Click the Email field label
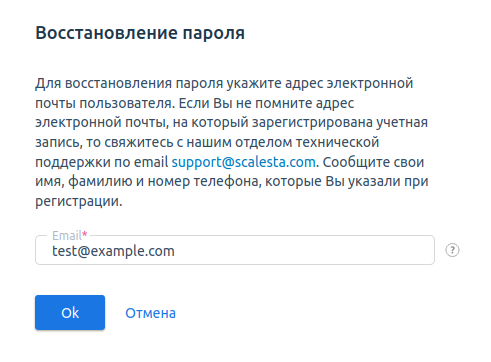This screenshot has width=491, height=362. pos(67,235)
